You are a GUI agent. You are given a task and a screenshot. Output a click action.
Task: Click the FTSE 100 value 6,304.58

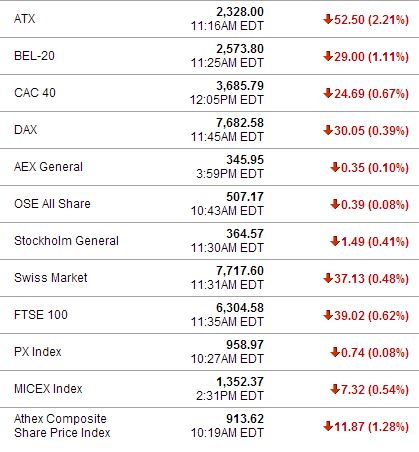coord(240,308)
